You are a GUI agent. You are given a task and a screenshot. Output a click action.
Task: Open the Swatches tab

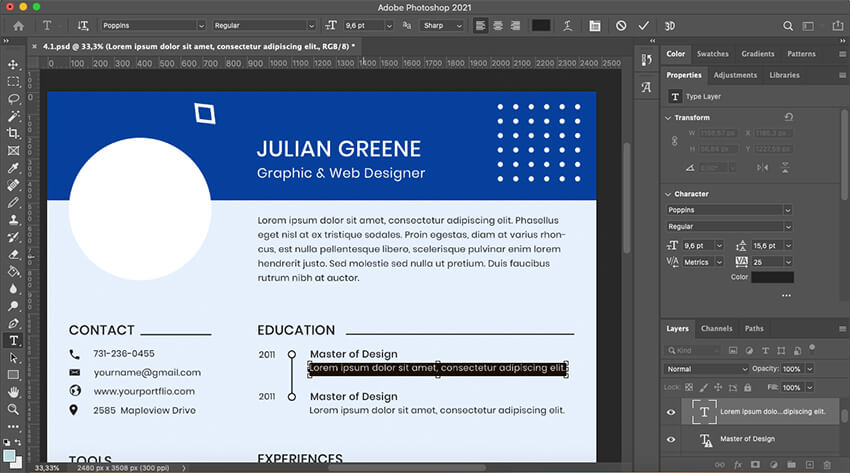[x=712, y=54]
